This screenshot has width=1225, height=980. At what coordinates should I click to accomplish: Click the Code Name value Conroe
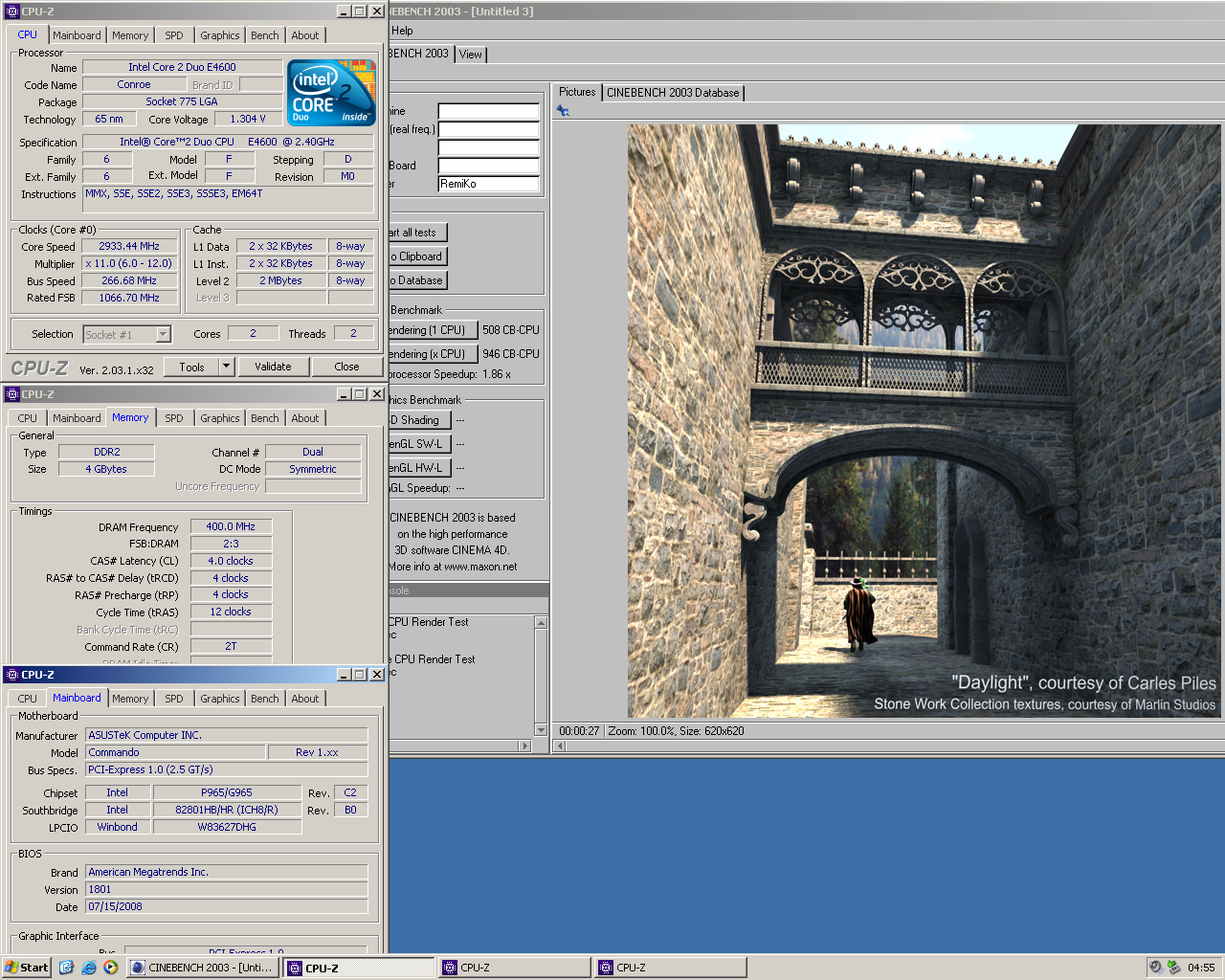tap(134, 84)
